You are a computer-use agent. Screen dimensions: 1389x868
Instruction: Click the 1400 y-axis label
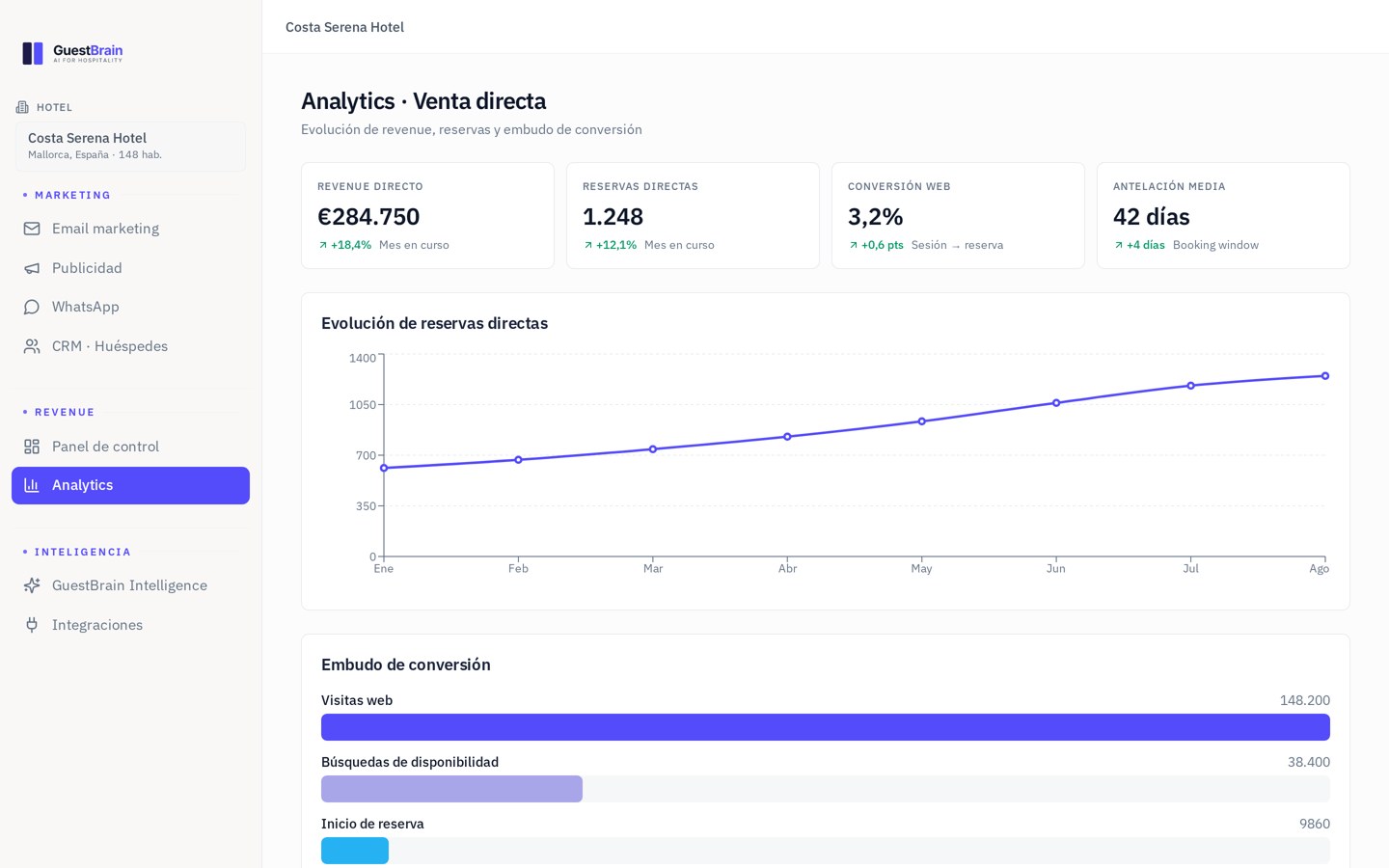tap(363, 358)
